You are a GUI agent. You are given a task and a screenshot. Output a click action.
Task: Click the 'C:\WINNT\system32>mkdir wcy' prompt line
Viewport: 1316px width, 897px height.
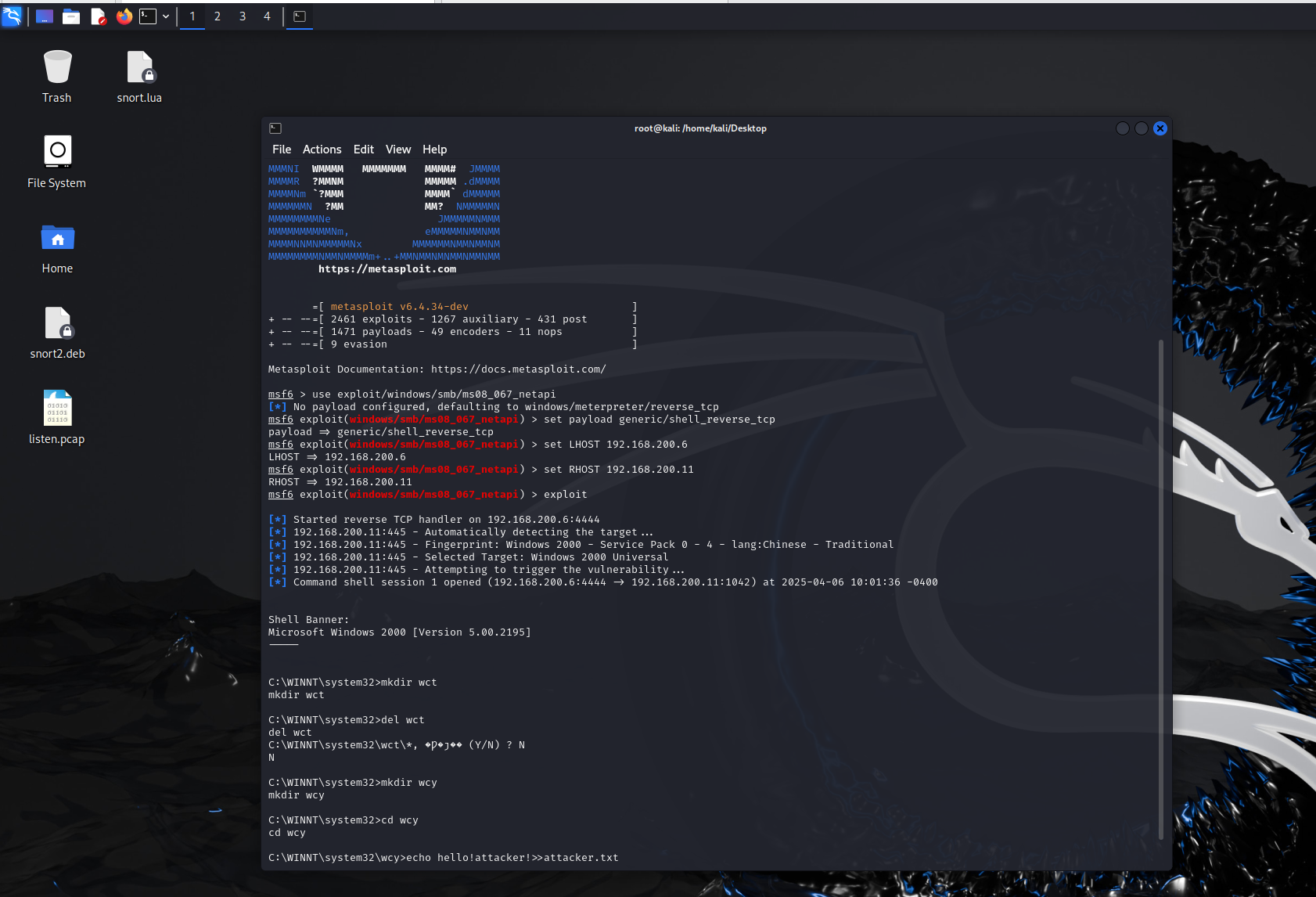click(353, 783)
